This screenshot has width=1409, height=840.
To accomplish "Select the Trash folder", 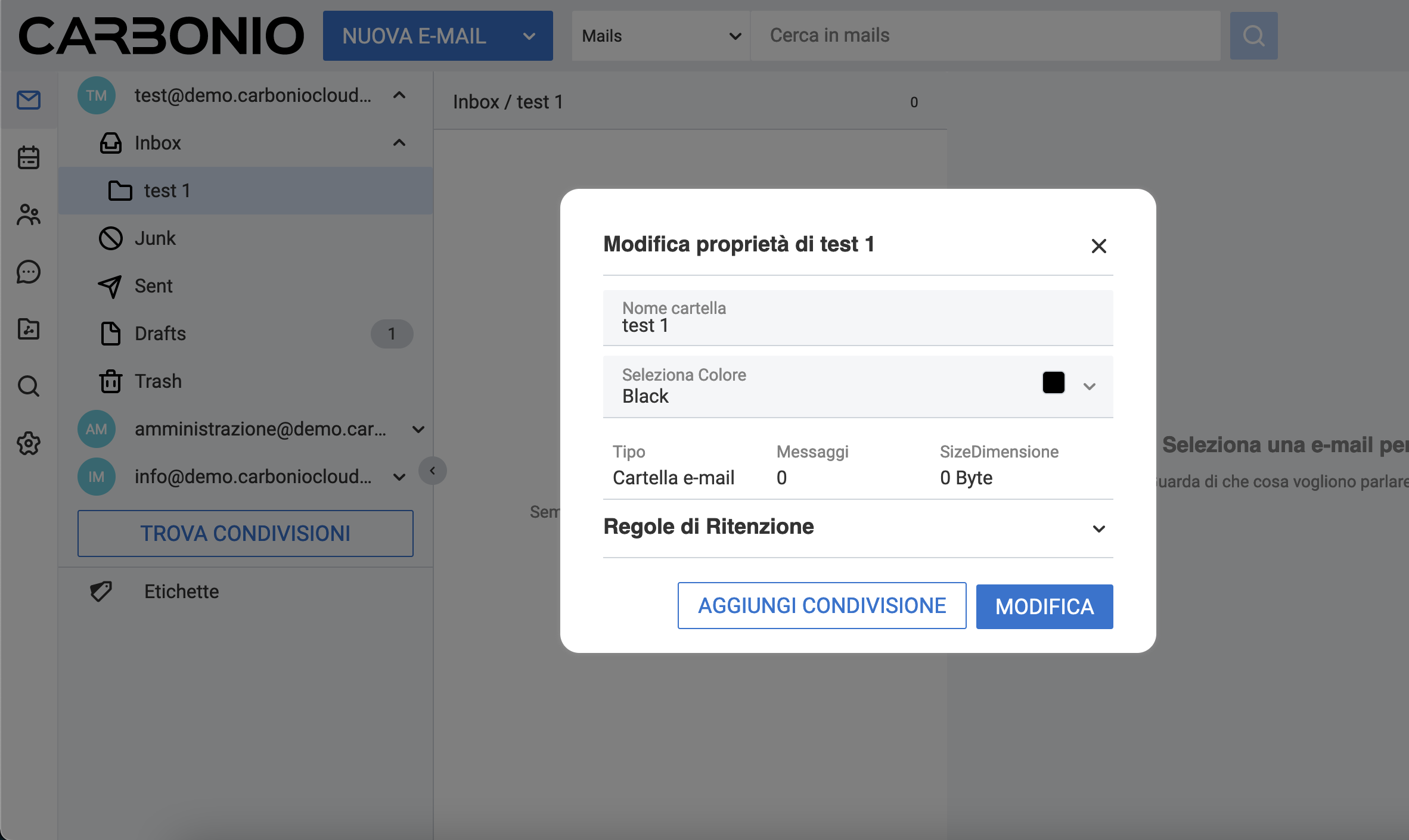I will point(158,381).
